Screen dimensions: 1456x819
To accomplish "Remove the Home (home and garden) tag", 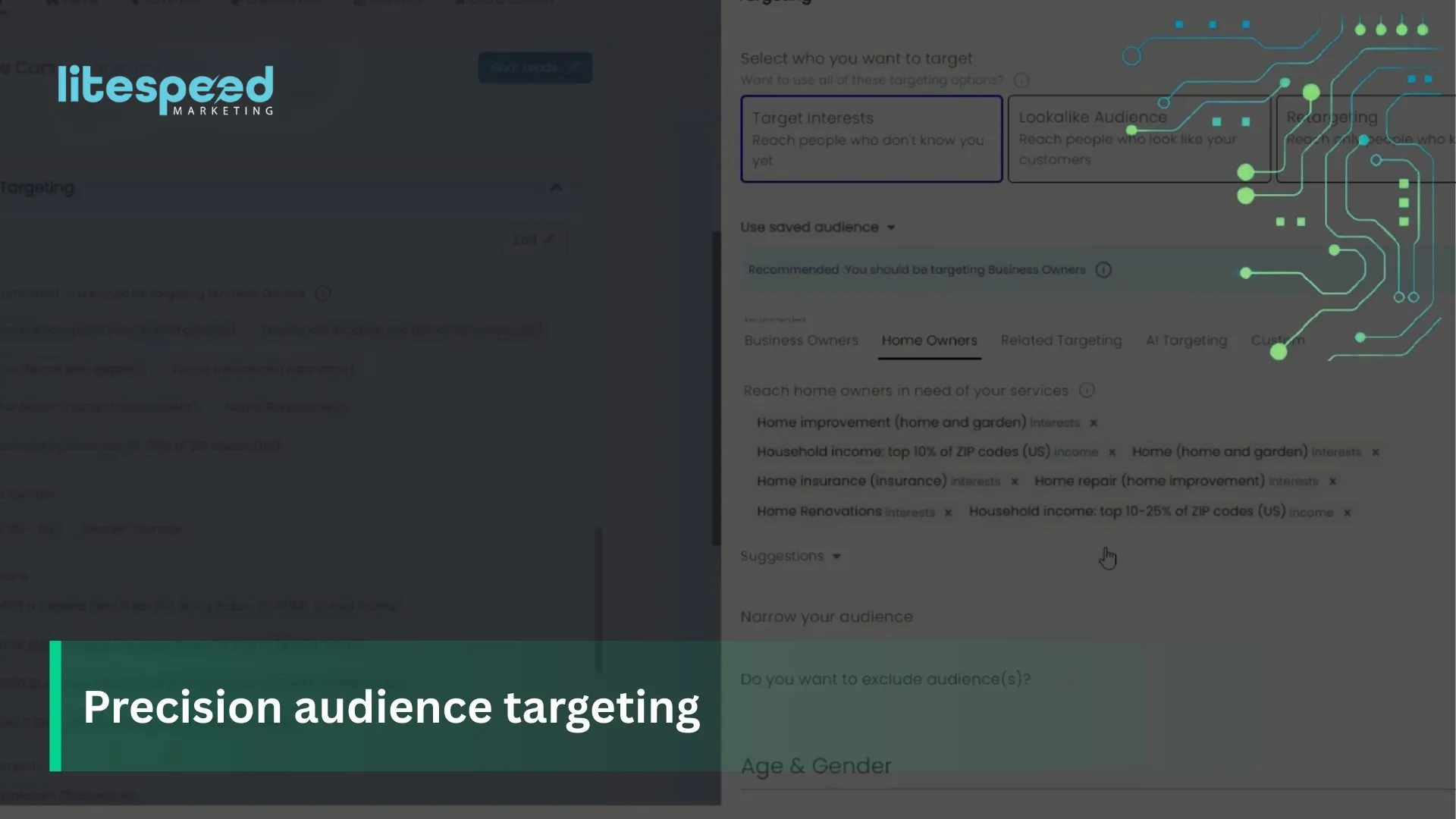I will (1376, 453).
